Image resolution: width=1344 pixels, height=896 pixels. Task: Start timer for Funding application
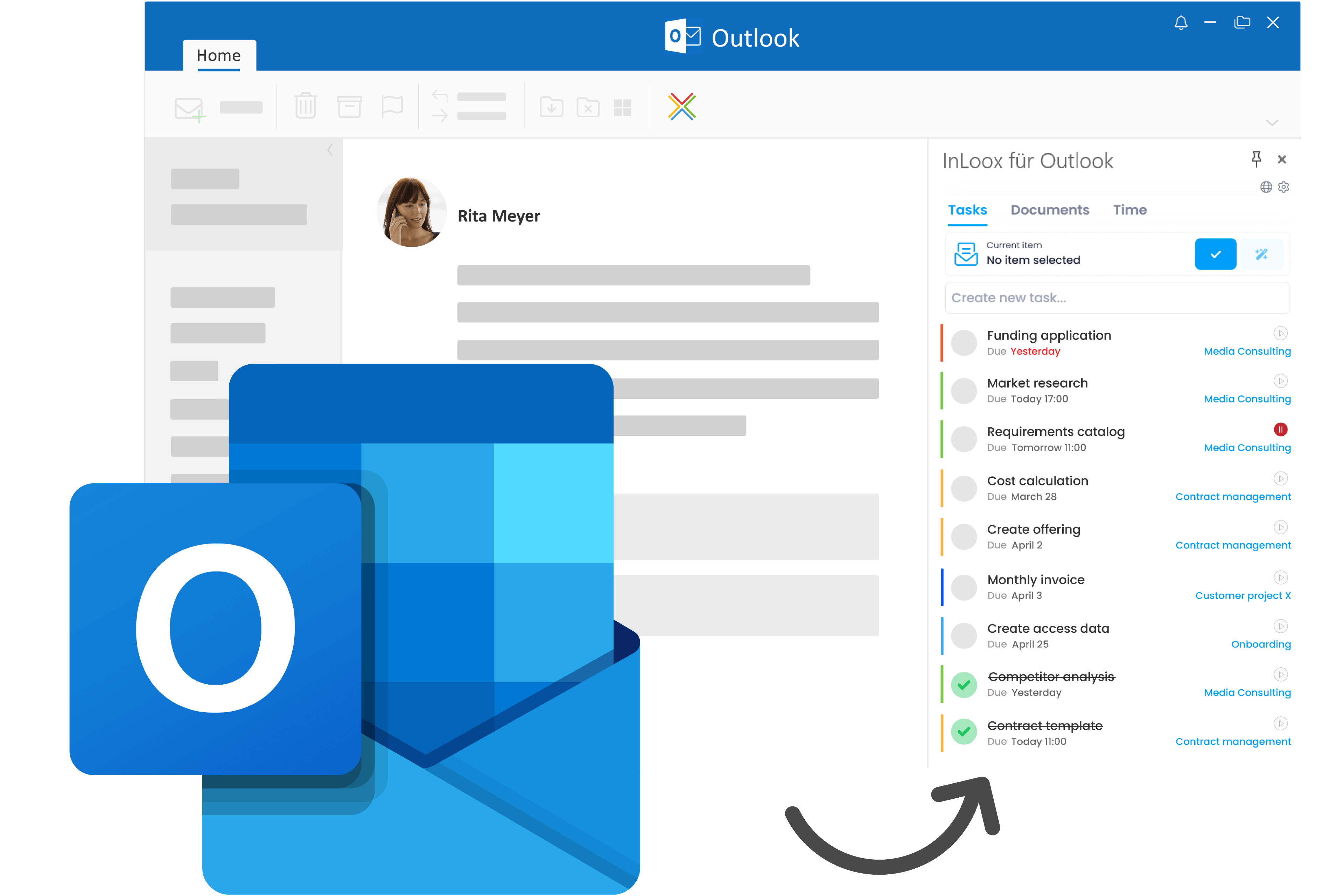point(1281,333)
